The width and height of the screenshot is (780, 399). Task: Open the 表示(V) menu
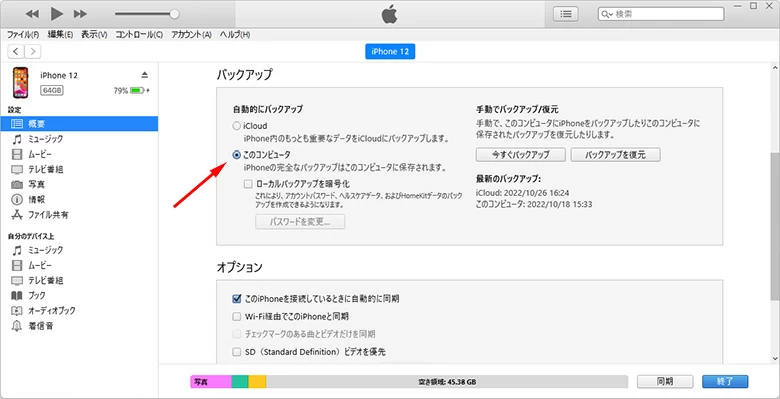[x=94, y=35]
